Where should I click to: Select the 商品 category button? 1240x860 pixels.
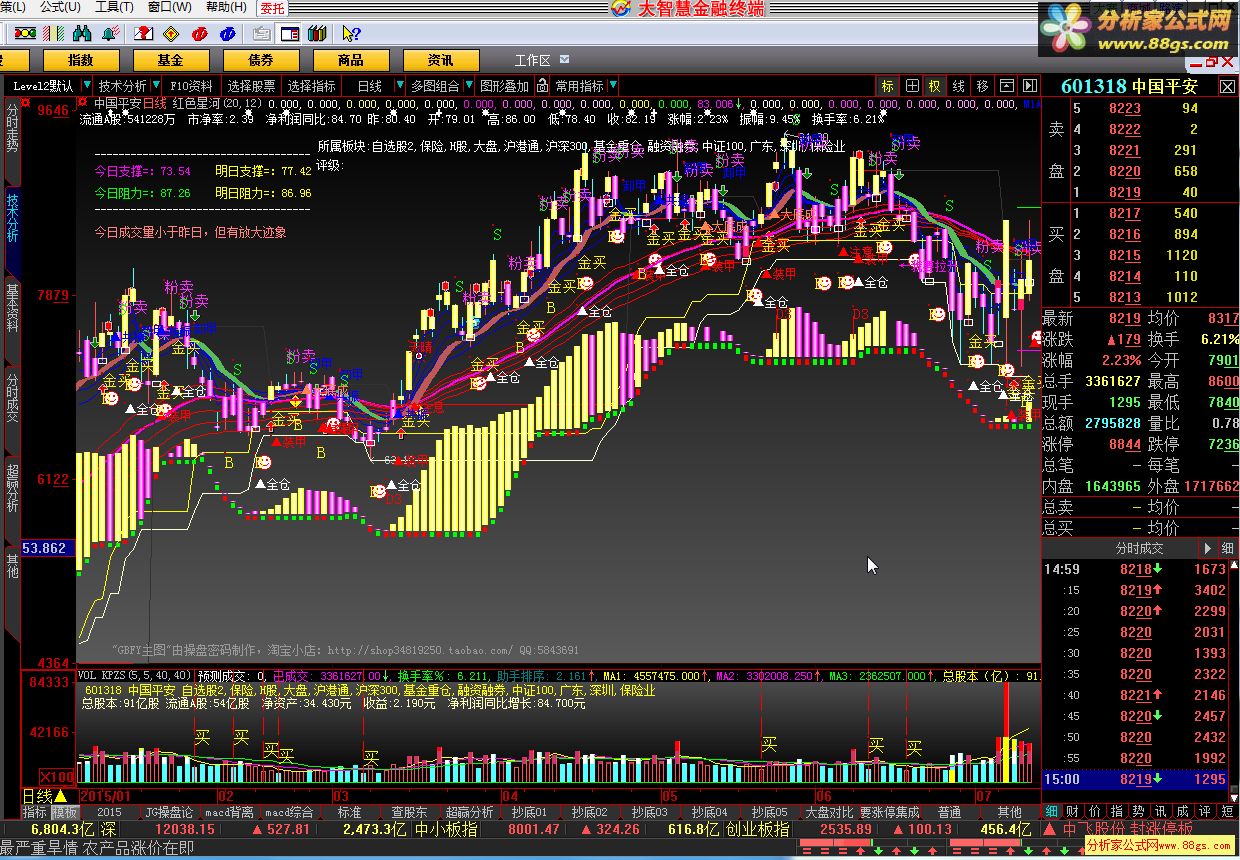(x=351, y=60)
